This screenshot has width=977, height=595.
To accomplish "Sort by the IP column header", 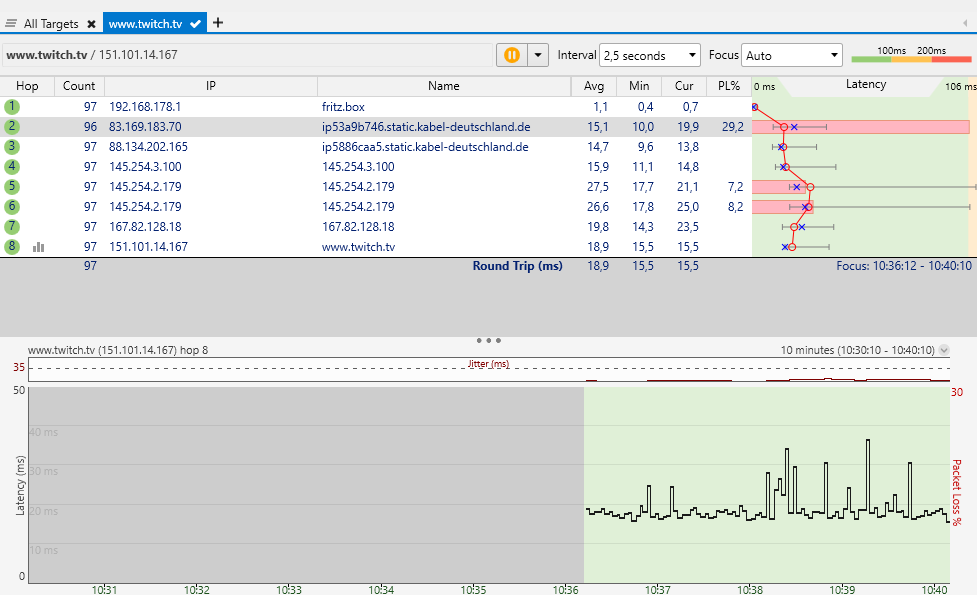I will [211, 86].
